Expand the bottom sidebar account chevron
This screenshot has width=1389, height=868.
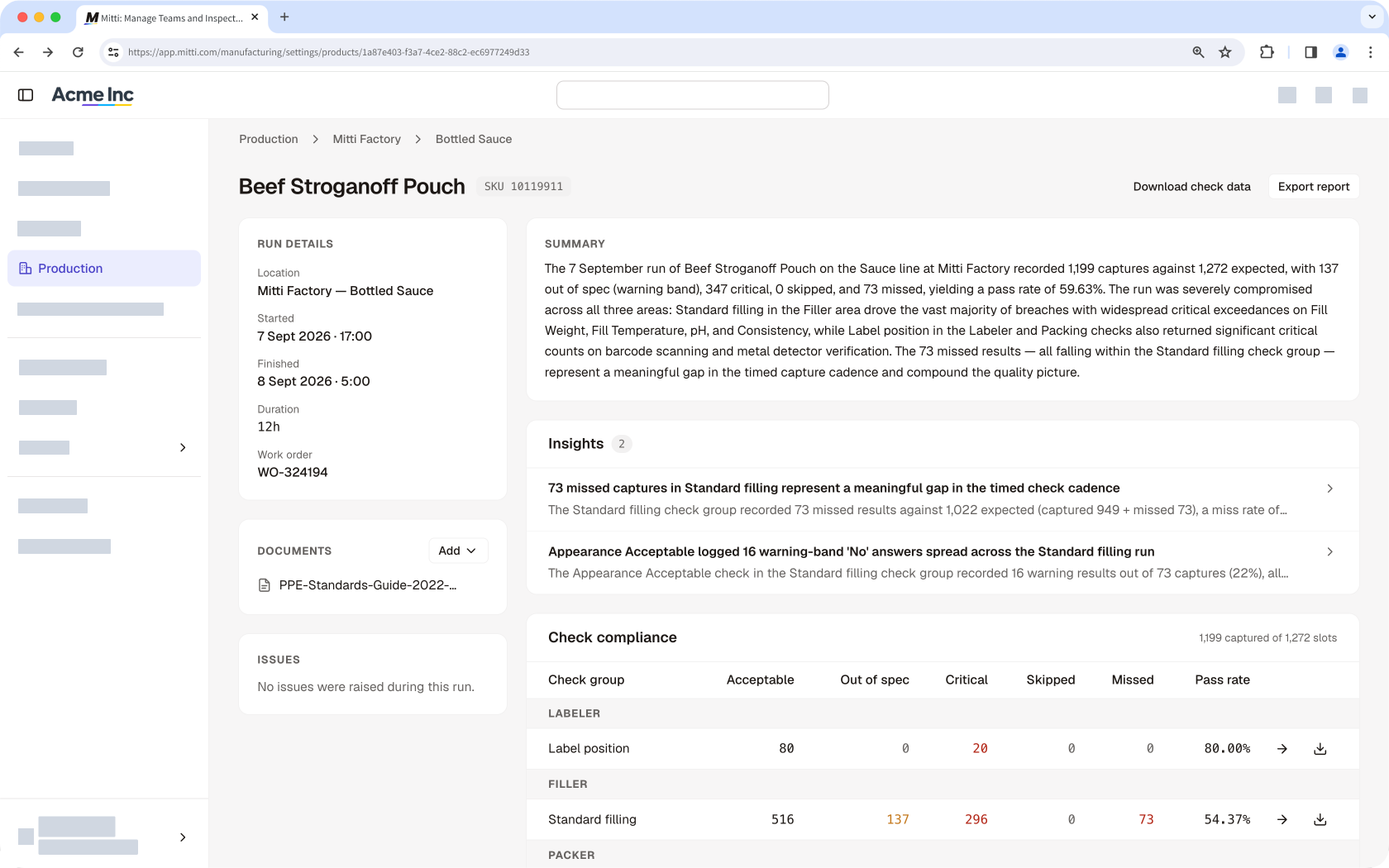coord(183,837)
